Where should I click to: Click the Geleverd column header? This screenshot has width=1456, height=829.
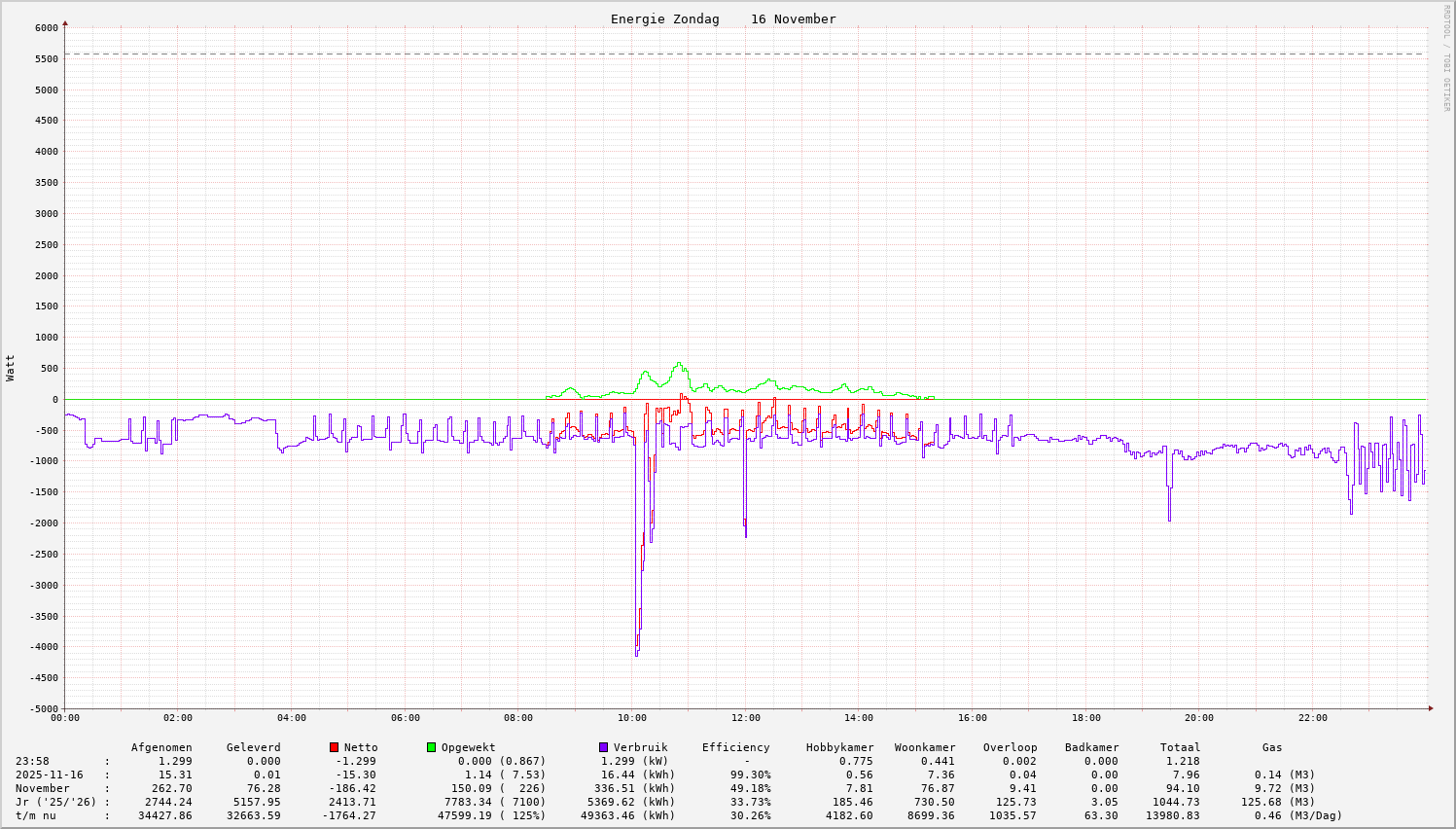pyautogui.click(x=253, y=747)
